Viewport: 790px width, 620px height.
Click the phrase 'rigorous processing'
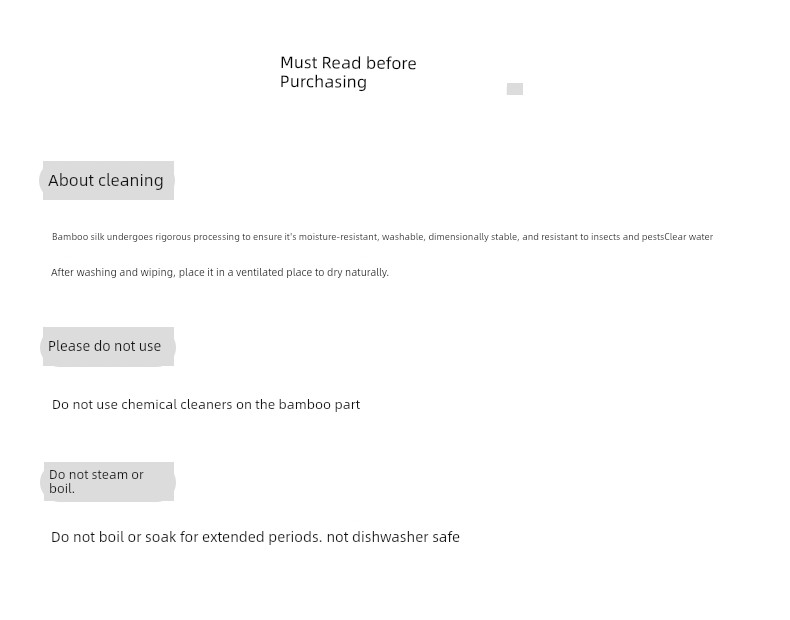coord(198,237)
